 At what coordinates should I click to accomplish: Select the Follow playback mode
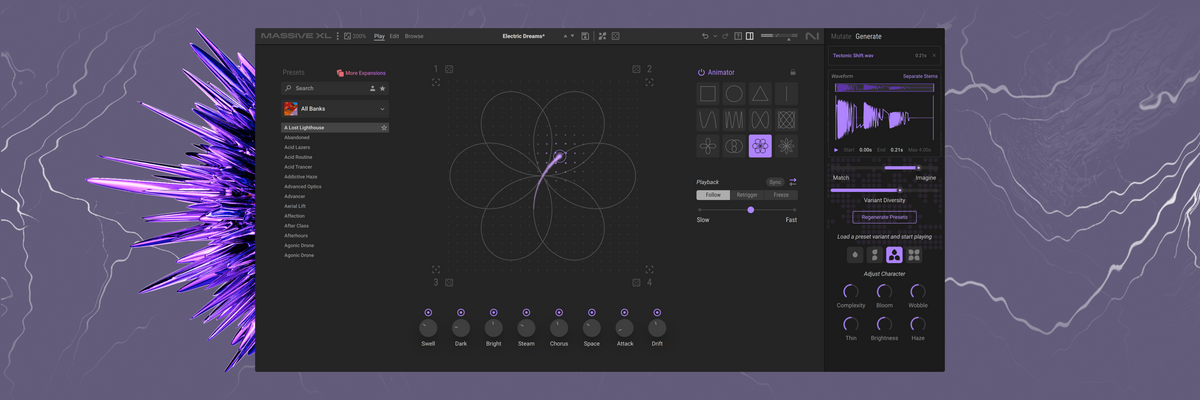(x=713, y=195)
